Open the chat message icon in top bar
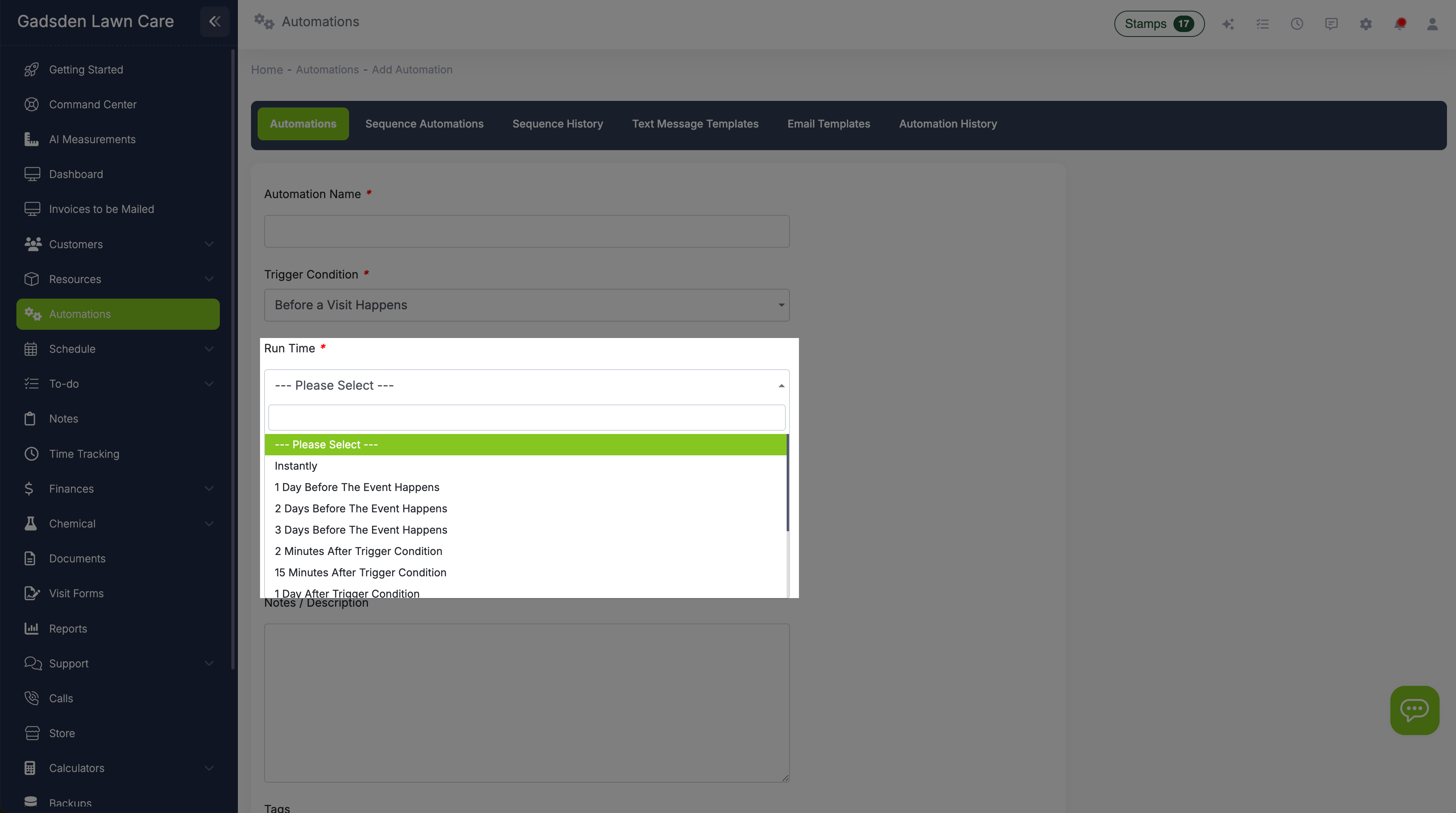The height and width of the screenshot is (813, 1456). [x=1332, y=24]
